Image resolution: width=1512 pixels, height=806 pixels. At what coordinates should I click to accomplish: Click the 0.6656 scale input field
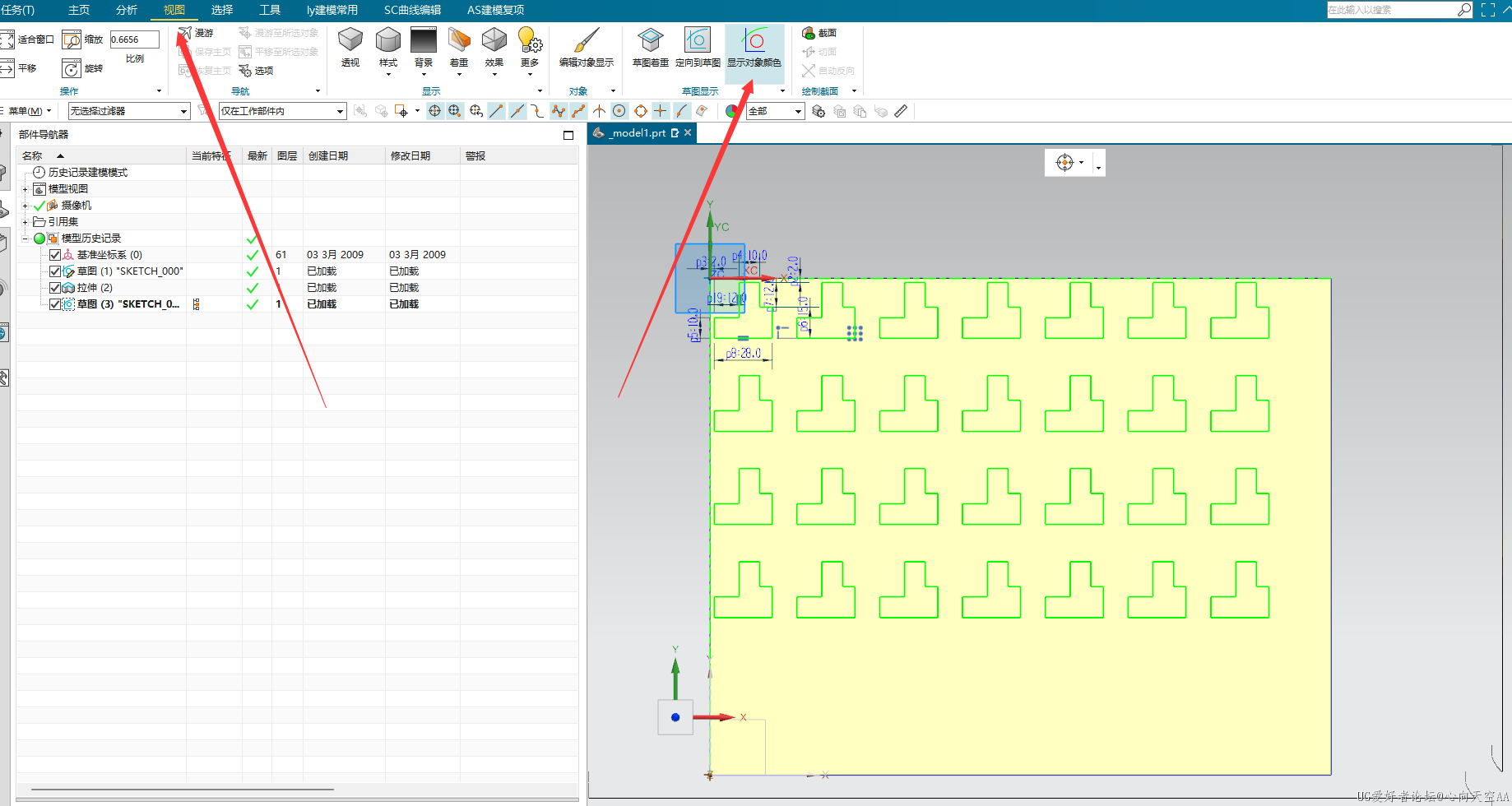[x=134, y=39]
